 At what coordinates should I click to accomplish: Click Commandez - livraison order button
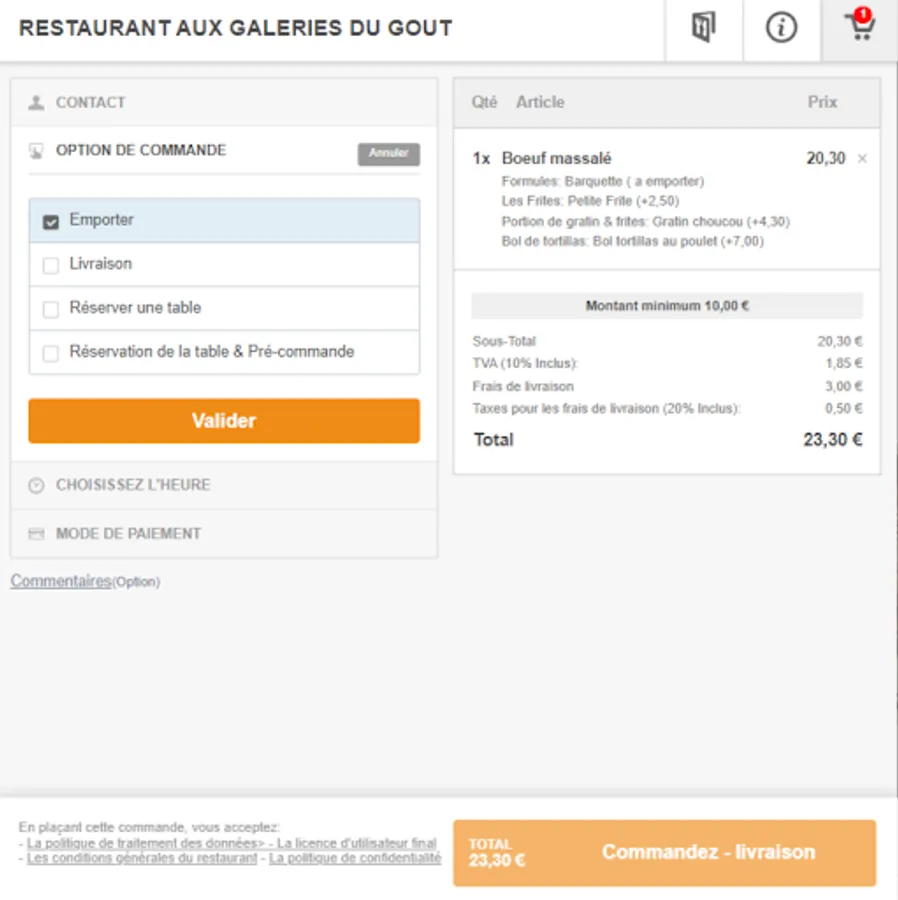click(707, 853)
